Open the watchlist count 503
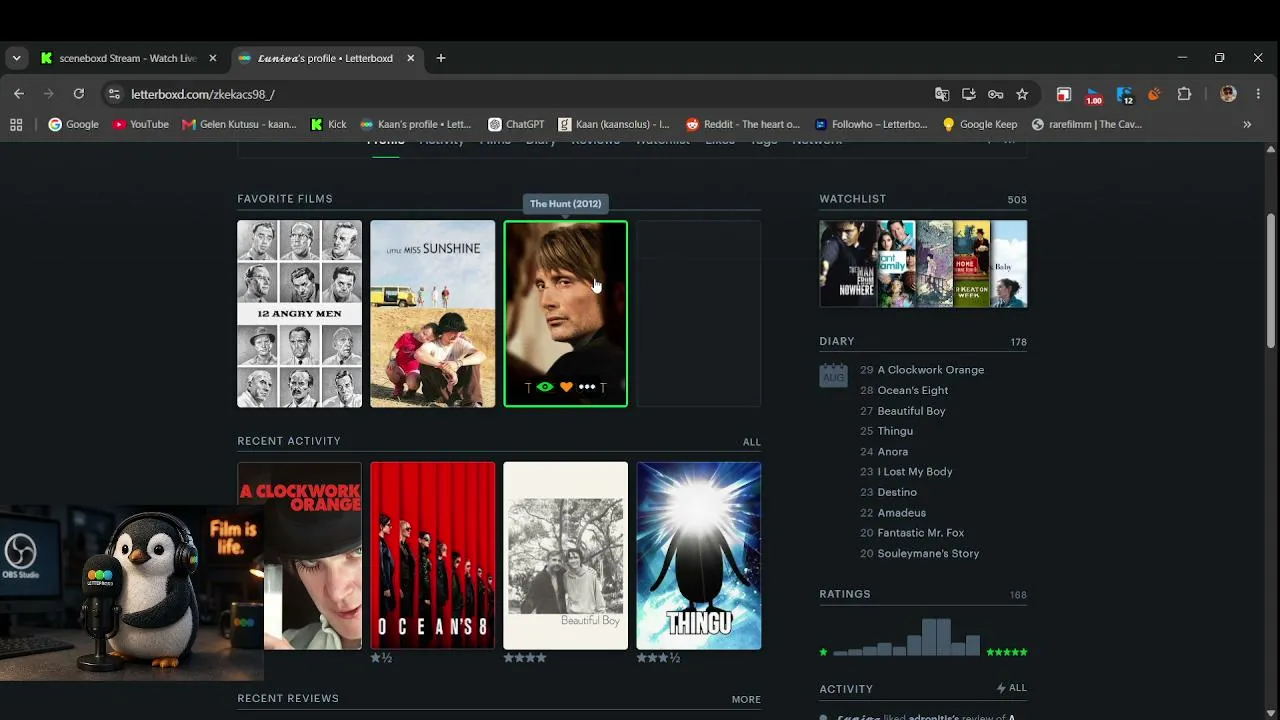Image resolution: width=1280 pixels, height=720 pixels. (x=1017, y=200)
